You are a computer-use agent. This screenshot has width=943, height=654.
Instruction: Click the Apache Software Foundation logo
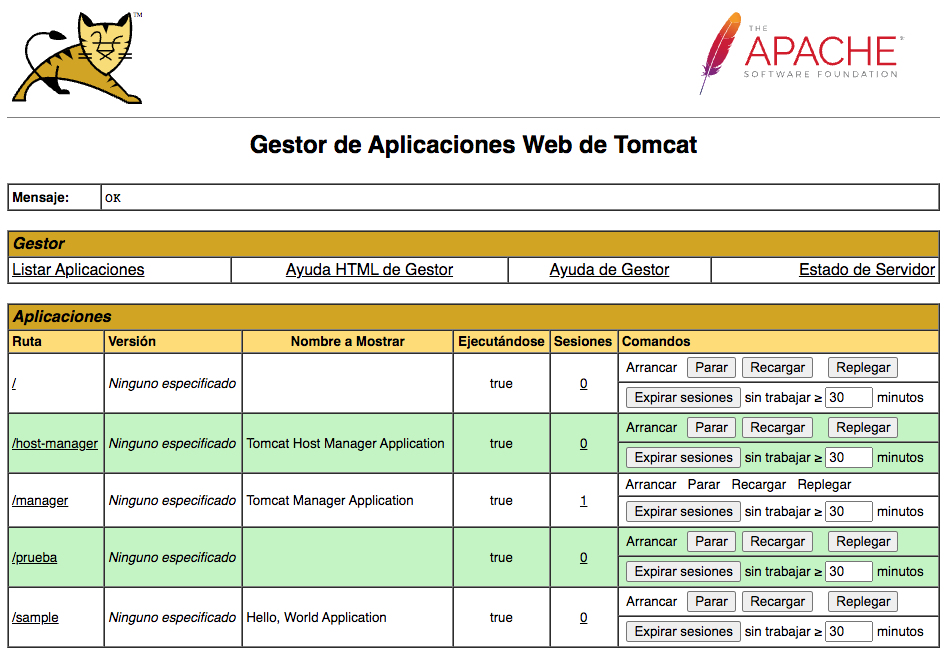[x=801, y=53]
